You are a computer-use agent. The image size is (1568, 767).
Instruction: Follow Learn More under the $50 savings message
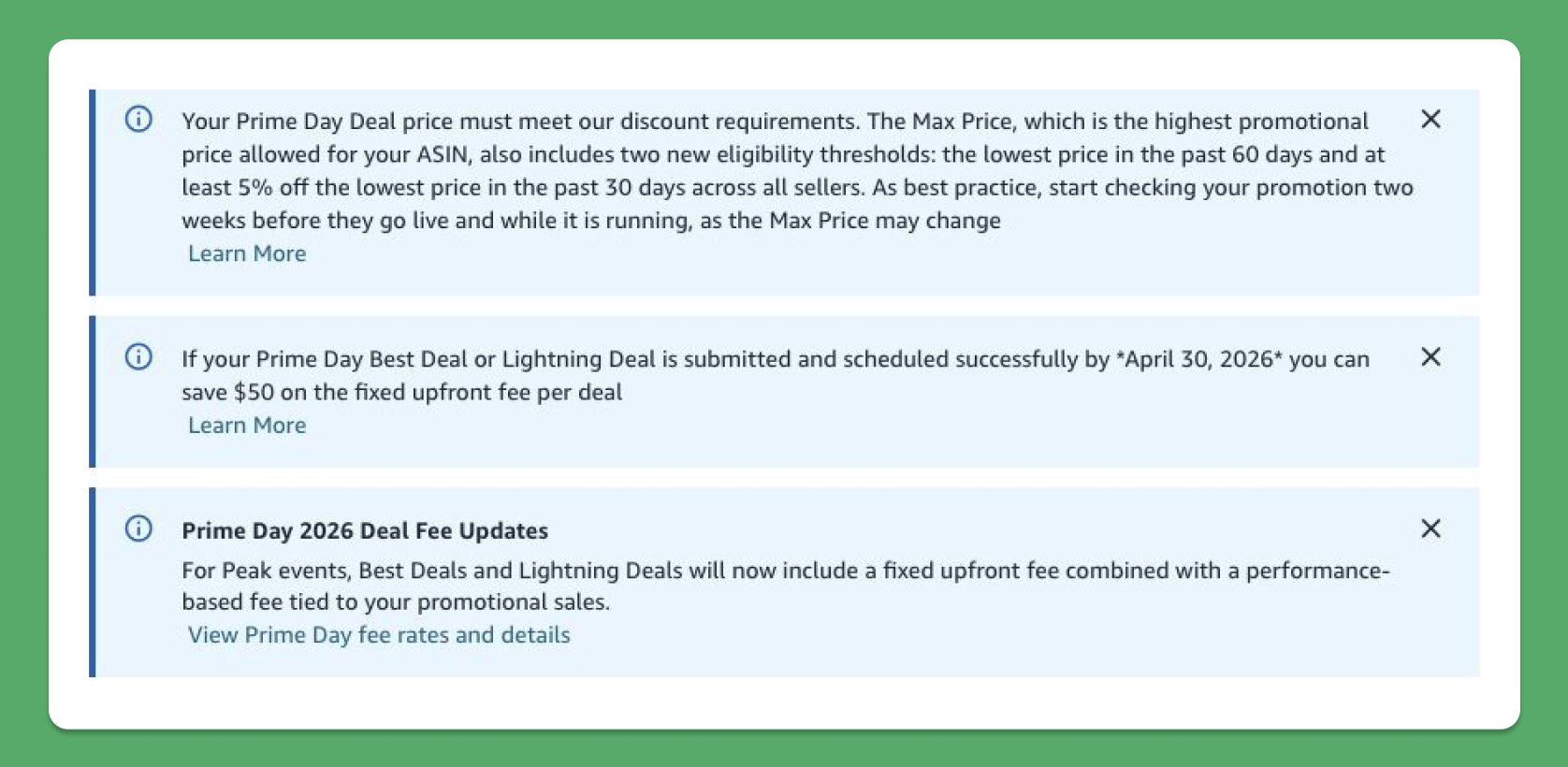pos(247,426)
